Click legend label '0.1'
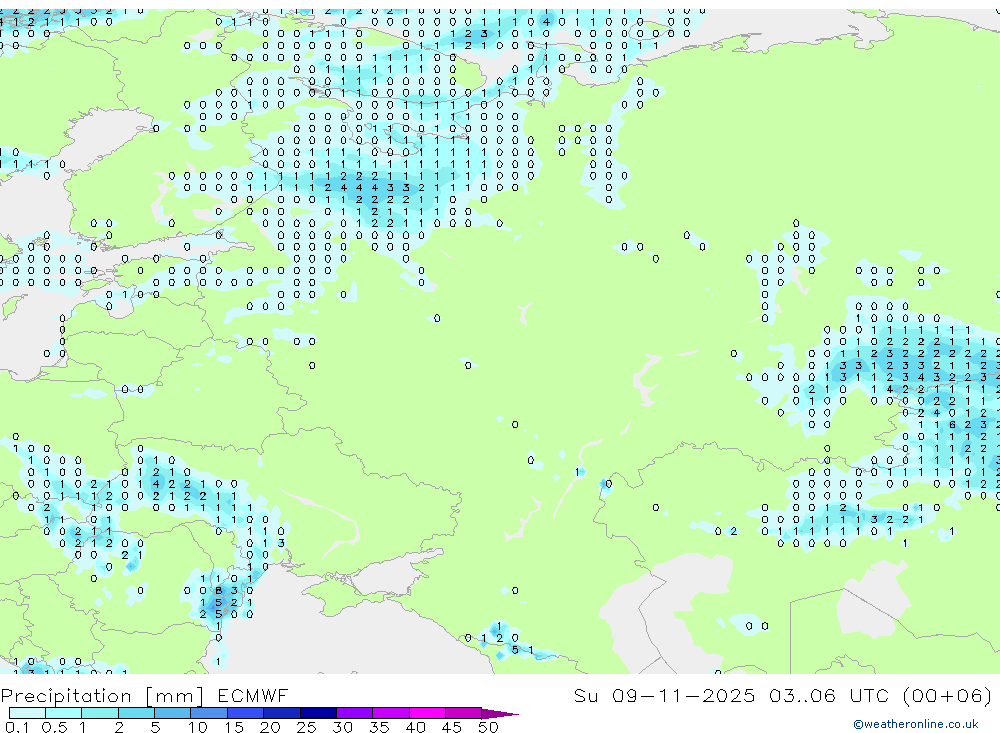This screenshot has width=1000, height=733. point(17,727)
